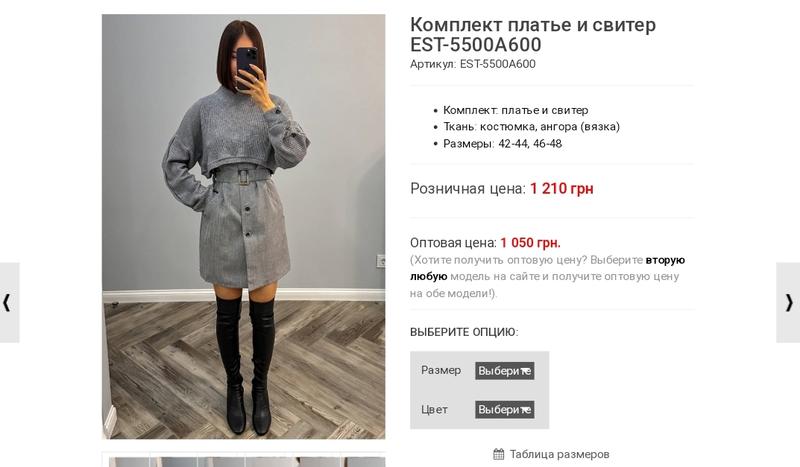Click the retail price 1 210 грн
This screenshot has width=800, height=467.
tap(561, 188)
